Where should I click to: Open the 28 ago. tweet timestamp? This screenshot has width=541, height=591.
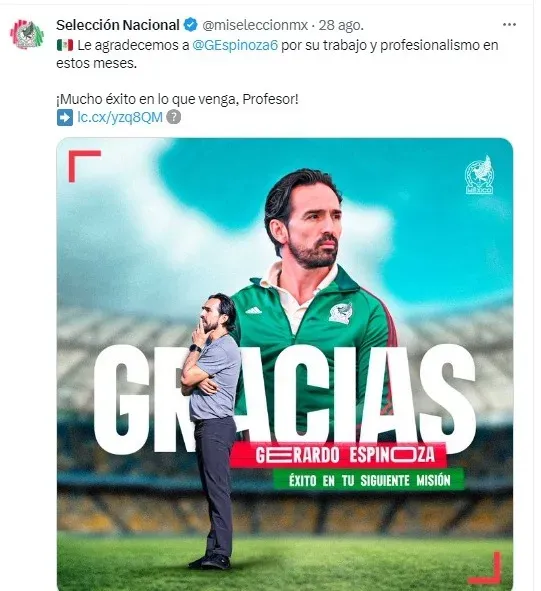pyautogui.click(x=341, y=25)
